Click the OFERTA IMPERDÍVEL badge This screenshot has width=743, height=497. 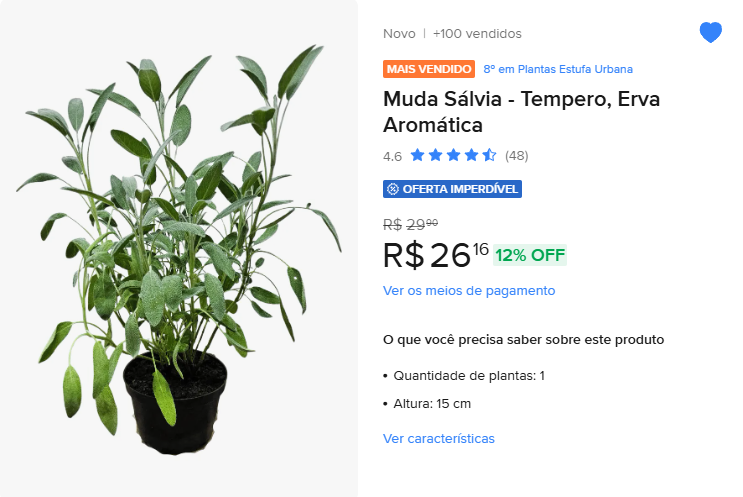pyautogui.click(x=452, y=189)
